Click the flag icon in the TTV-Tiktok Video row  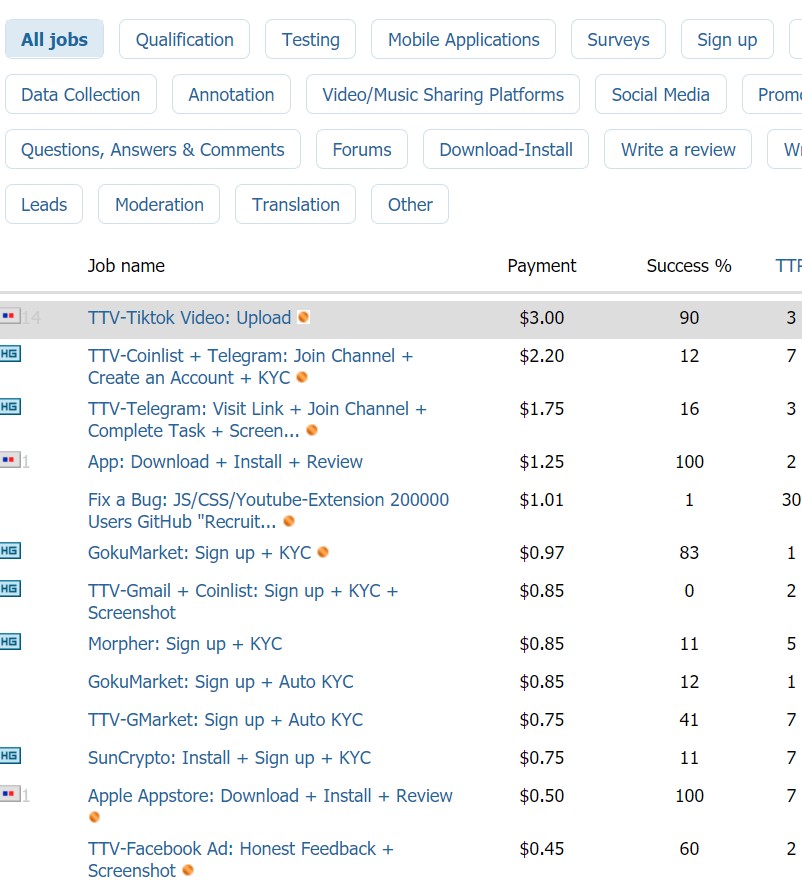pos(10,317)
